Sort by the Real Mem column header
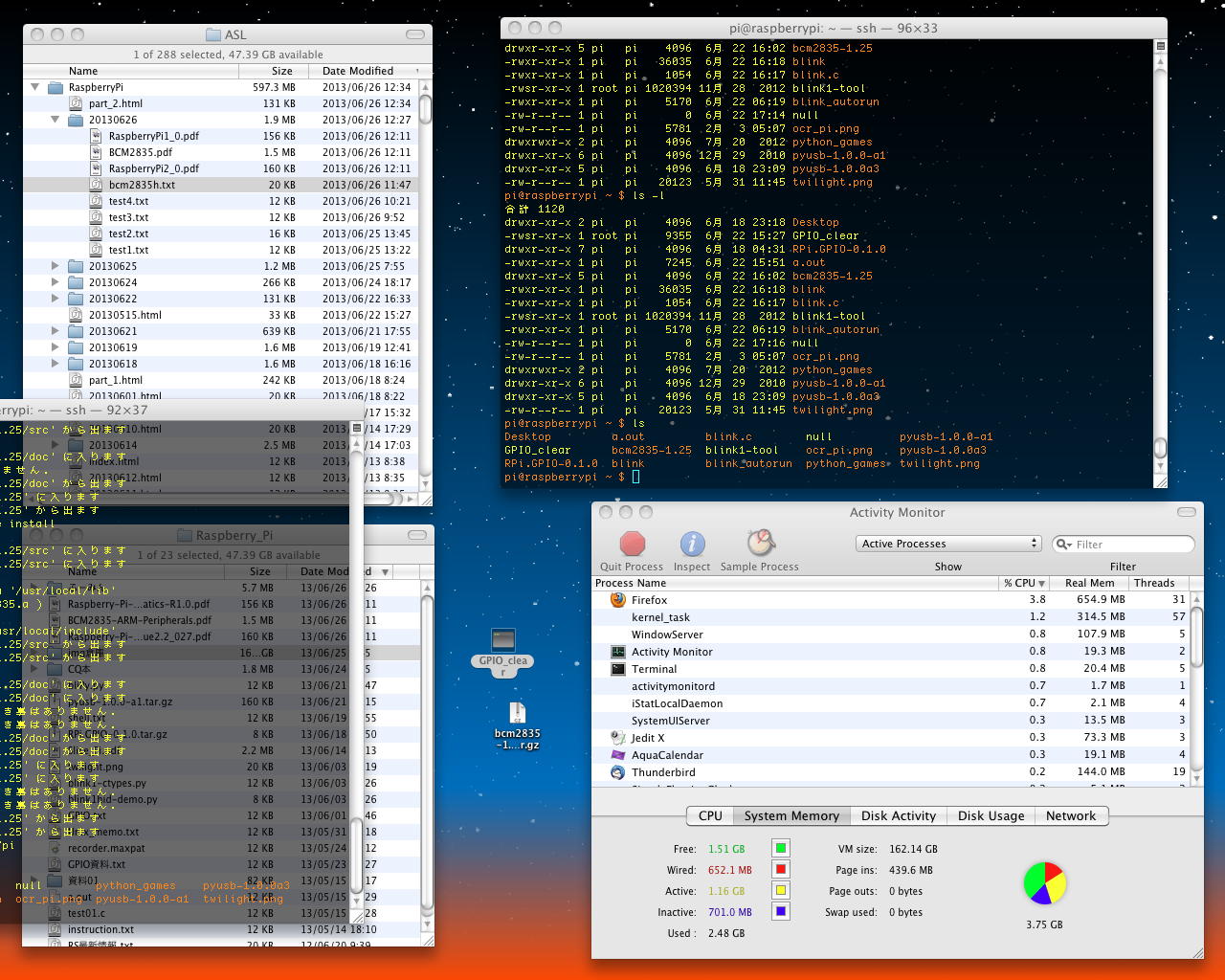The height and width of the screenshot is (980, 1225). tap(1089, 583)
